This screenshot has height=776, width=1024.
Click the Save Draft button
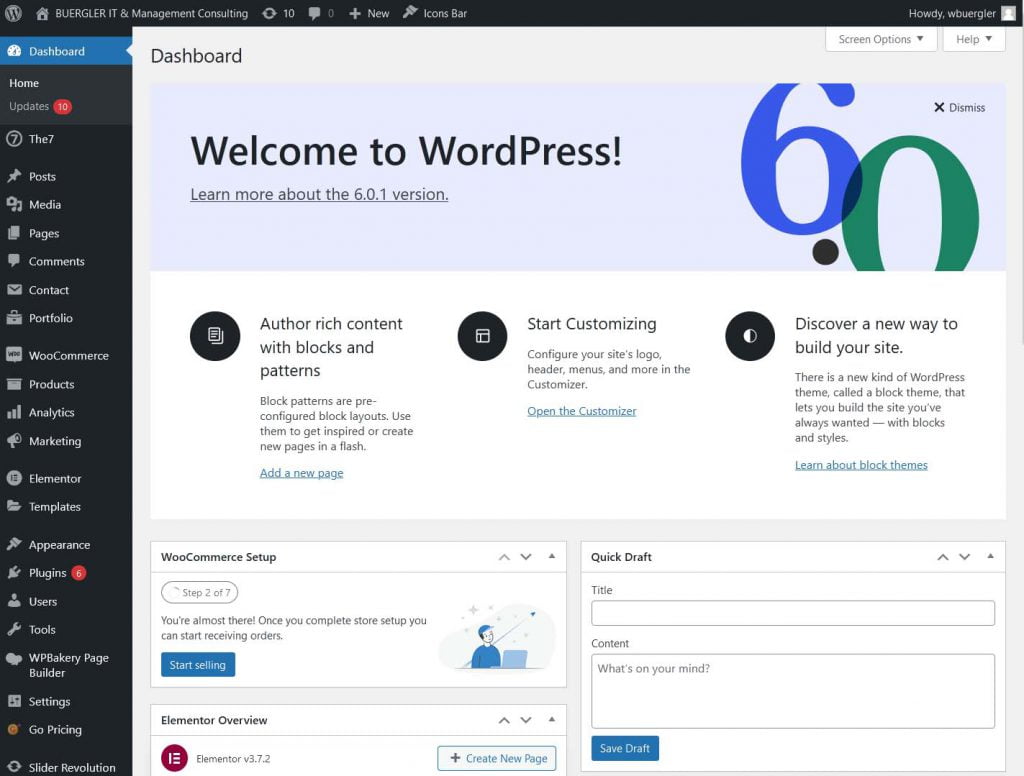[625, 748]
